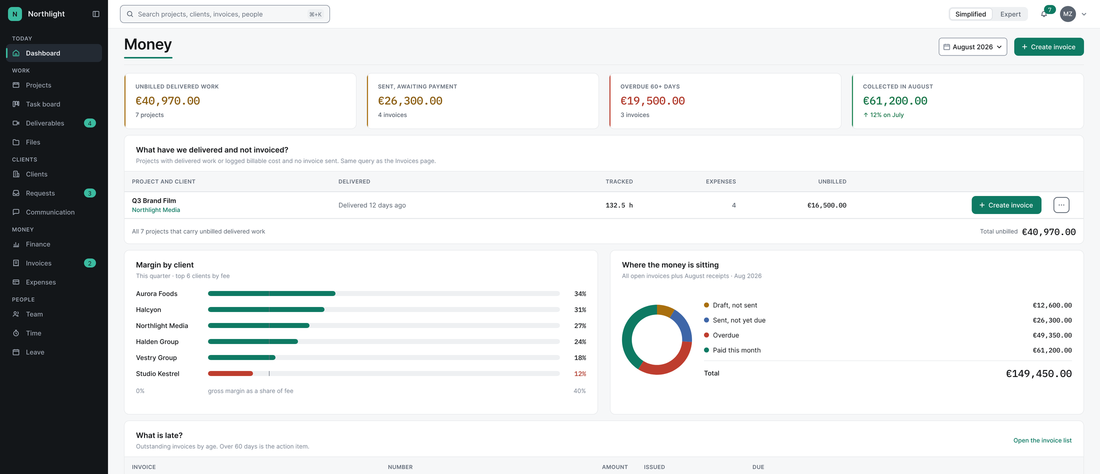Open the invoice list link
This screenshot has width=1100, height=474.
[1042, 440]
